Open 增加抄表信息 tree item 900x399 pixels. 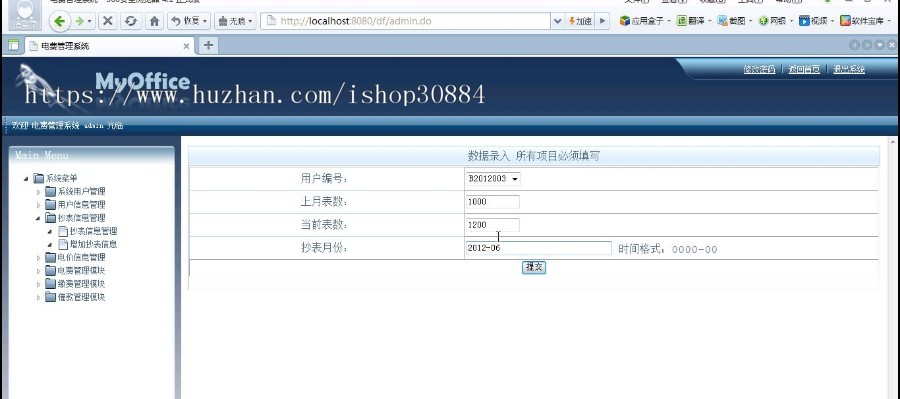[x=94, y=245]
